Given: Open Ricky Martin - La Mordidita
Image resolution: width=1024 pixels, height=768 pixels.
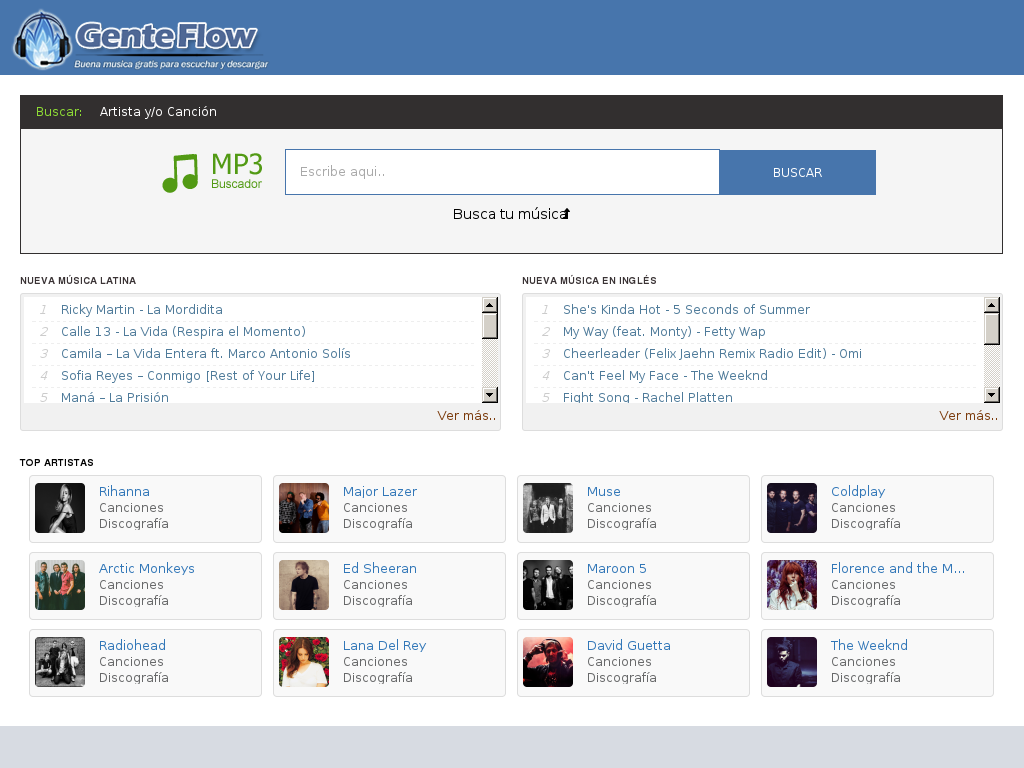Looking at the screenshot, I should point(142,310).
